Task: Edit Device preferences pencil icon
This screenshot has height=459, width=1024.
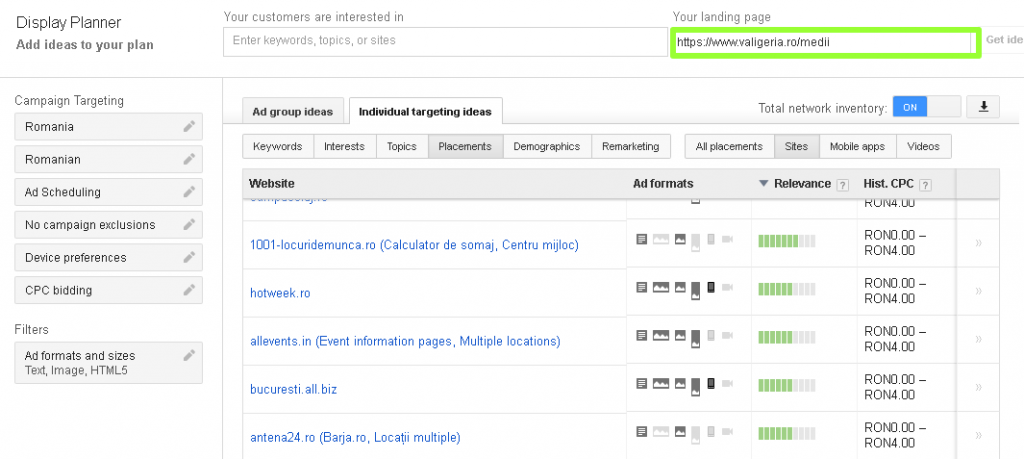Action: click(x=189, y=257)
